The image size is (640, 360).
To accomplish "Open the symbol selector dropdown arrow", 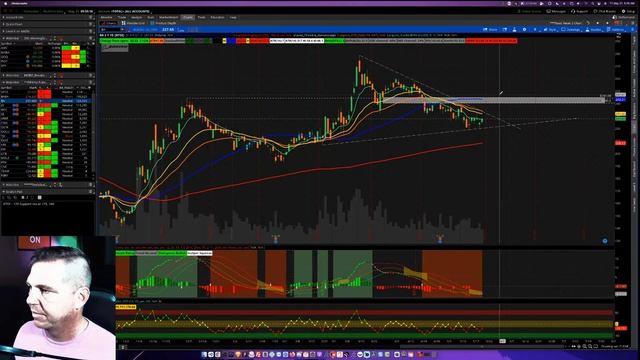I will pyautogui.click(x=122, y=30).
